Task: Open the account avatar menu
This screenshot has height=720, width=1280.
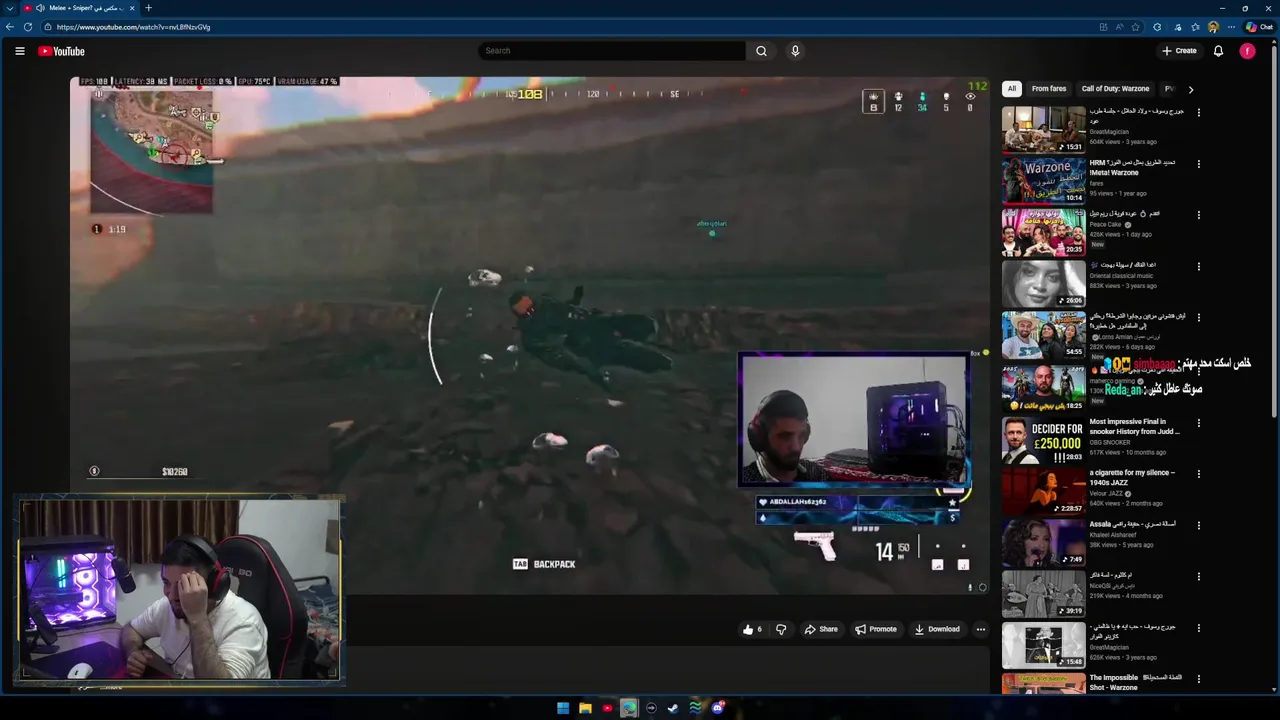Action: click(1247, 51)
